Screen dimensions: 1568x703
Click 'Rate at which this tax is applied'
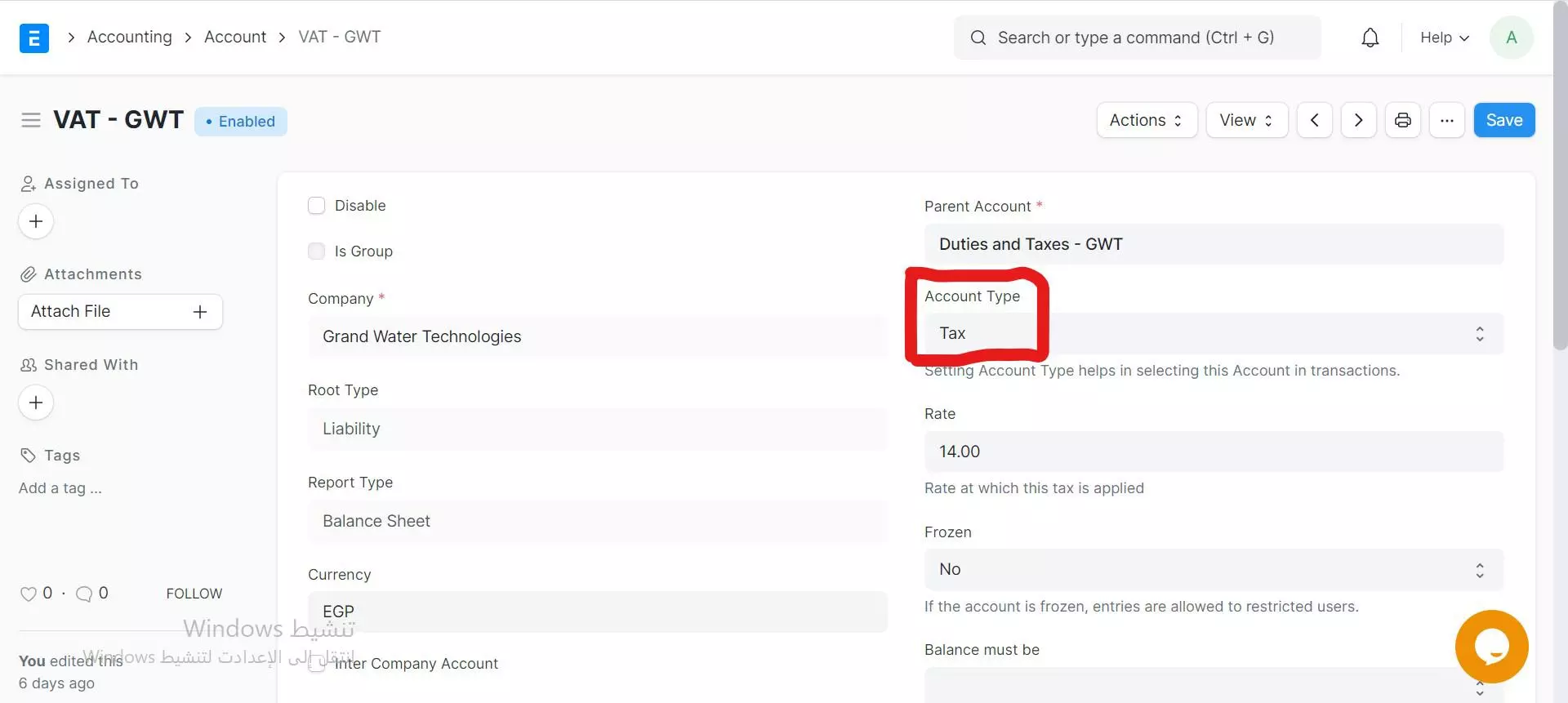tap(1034, 488)
